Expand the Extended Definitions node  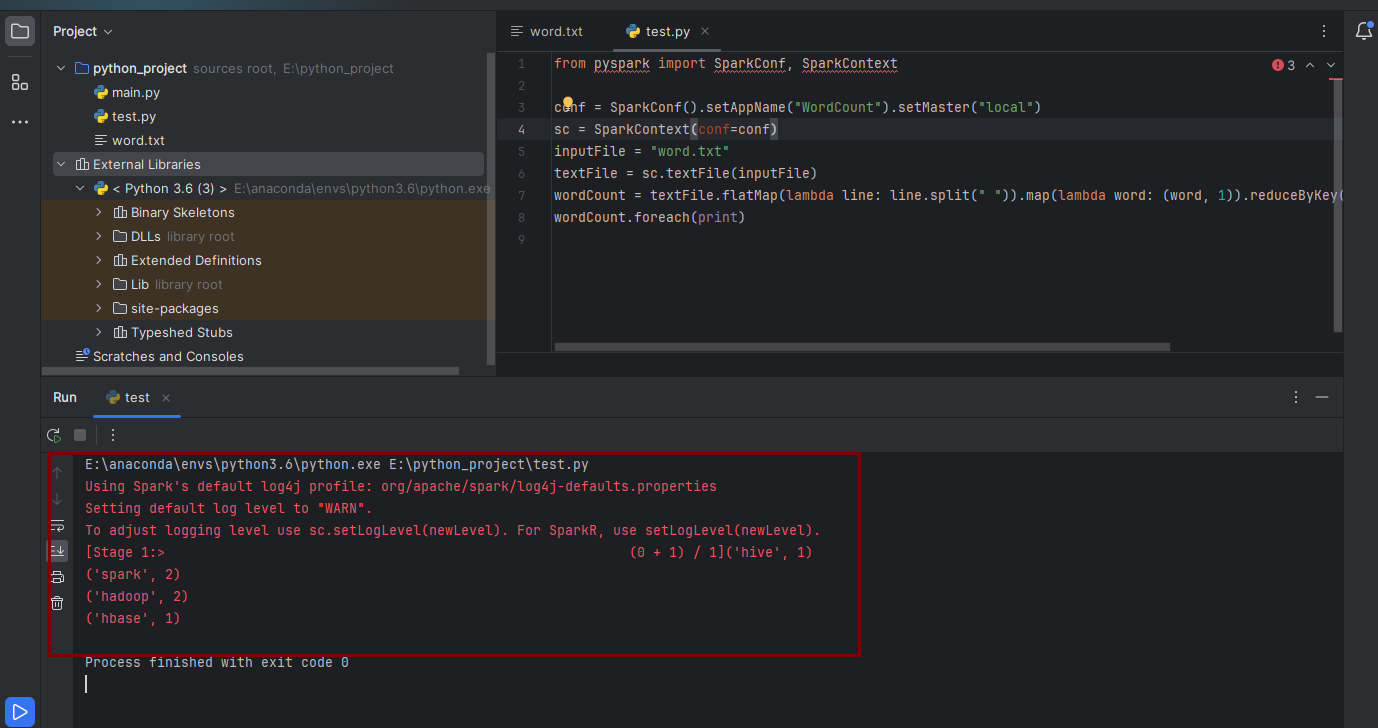pyautogui.click(x=99, y=260)
